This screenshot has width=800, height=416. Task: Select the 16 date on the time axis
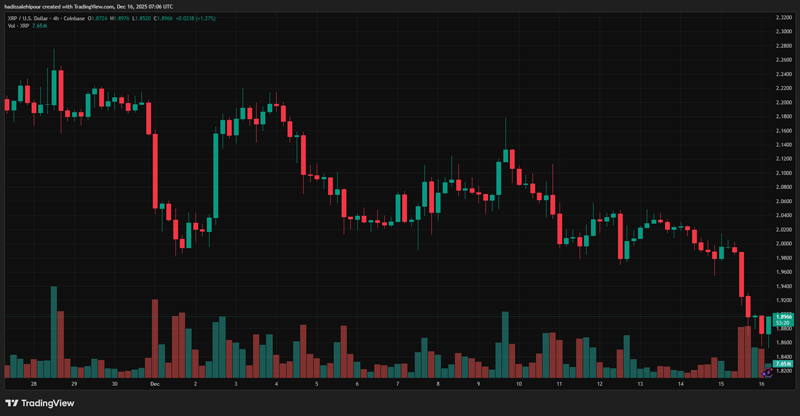(x=762, y=383)
